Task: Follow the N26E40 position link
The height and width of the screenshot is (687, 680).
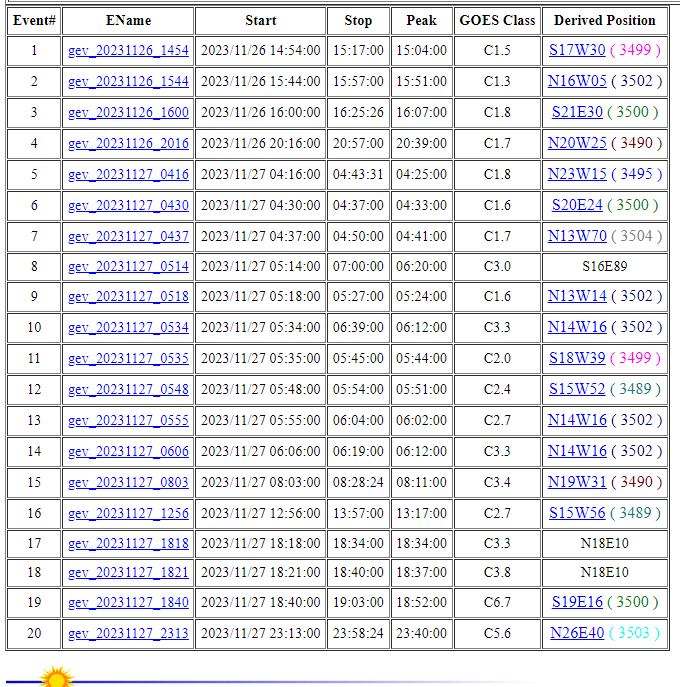Action: tap(577, 633)
